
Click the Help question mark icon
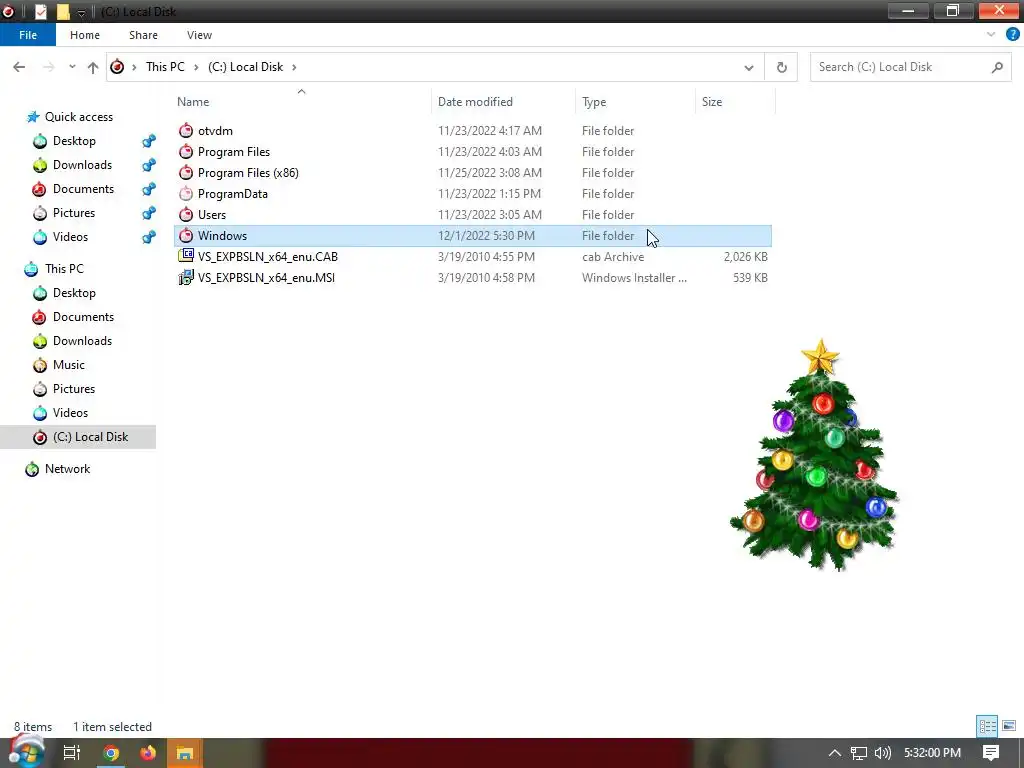1012,35
